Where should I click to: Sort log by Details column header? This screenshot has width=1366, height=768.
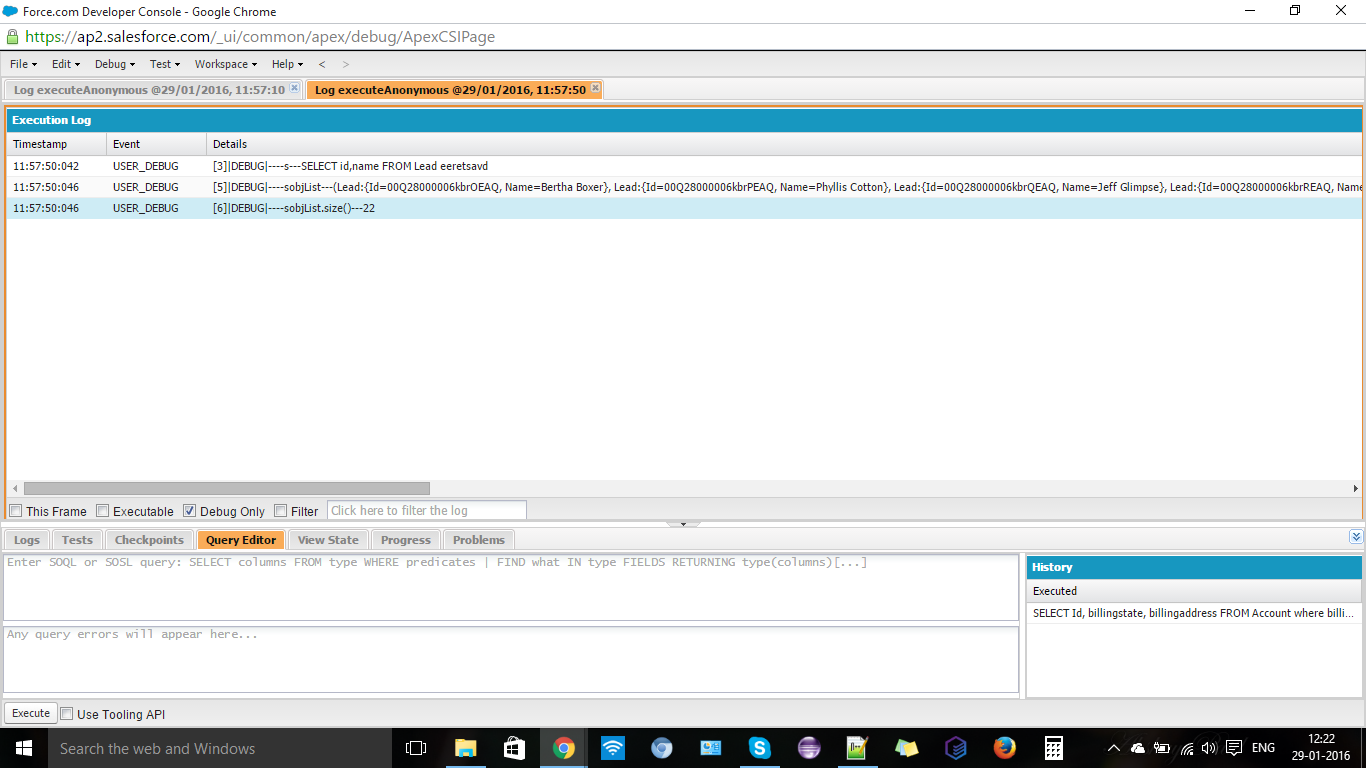784,144
